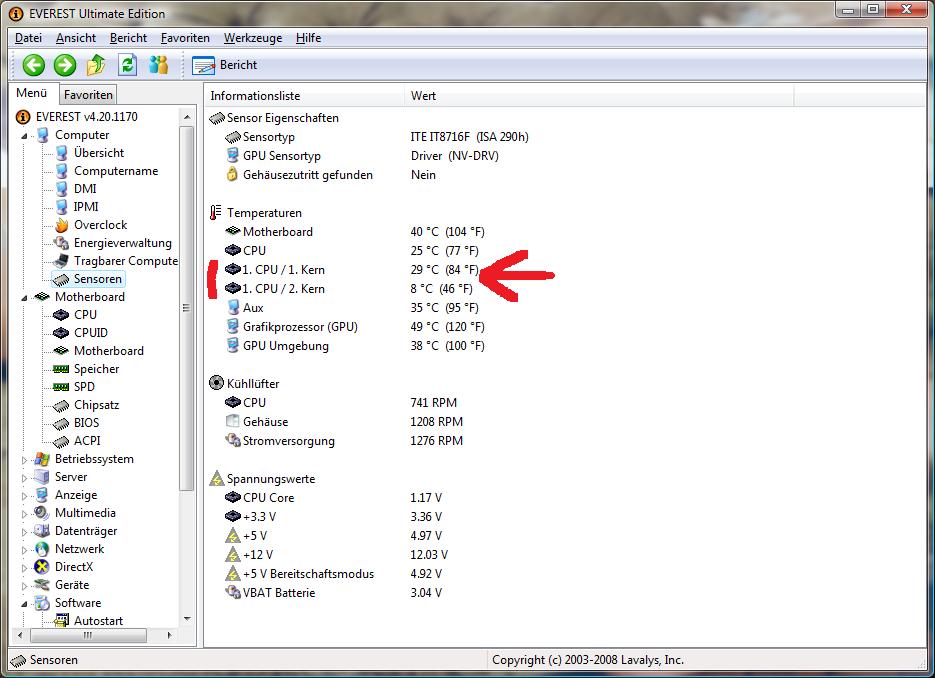This screenshot has width=935, height=678.
Task: Open the Datei menu
Action: (28, 38)
